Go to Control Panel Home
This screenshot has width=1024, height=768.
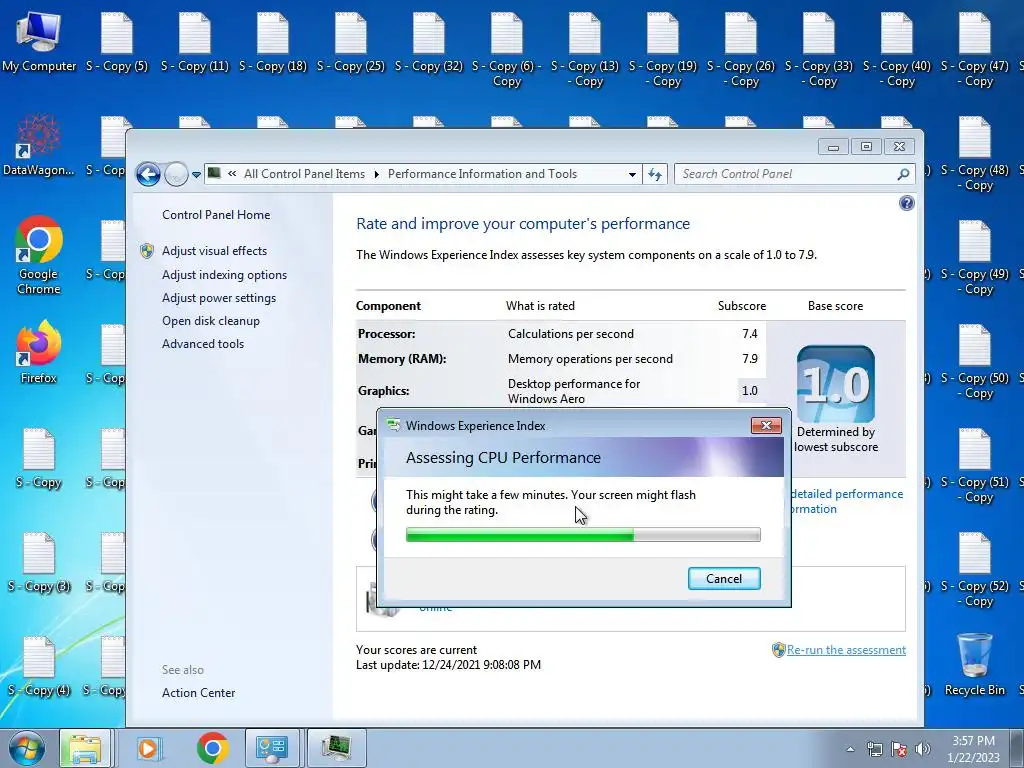[216, 215]
